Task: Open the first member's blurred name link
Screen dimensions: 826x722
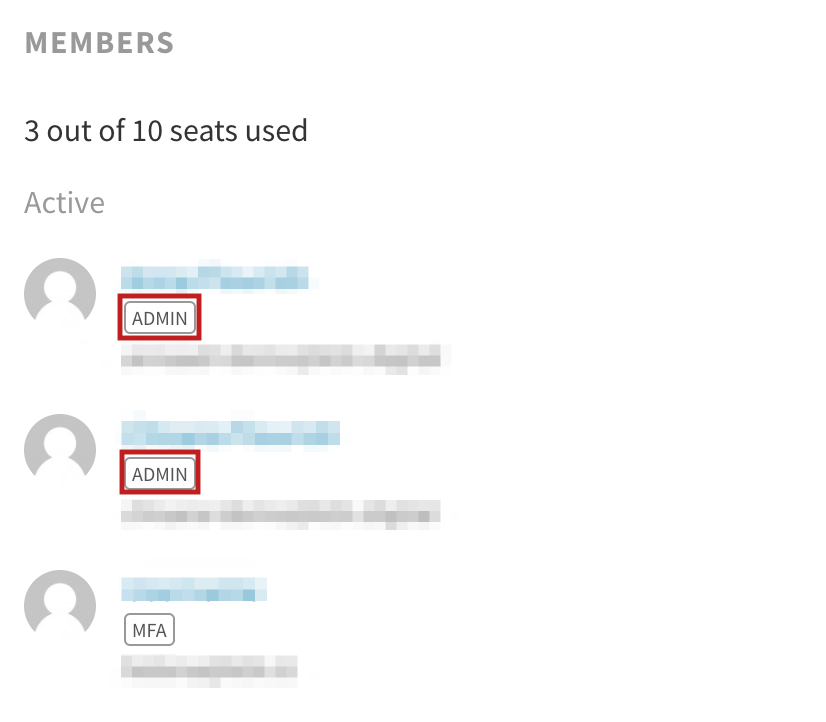Action: pos(215,278)
